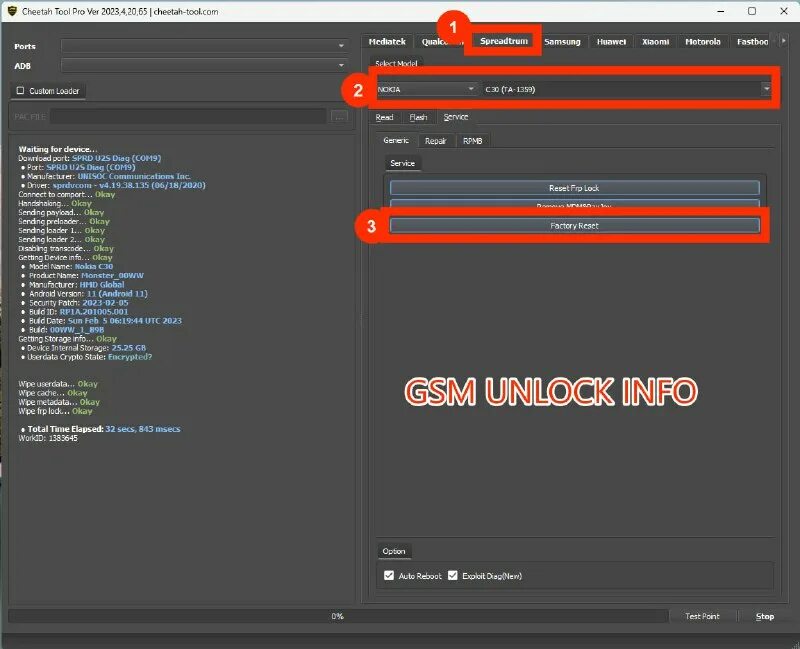
Task: Open the Flash tab
Action: [421, 116]
